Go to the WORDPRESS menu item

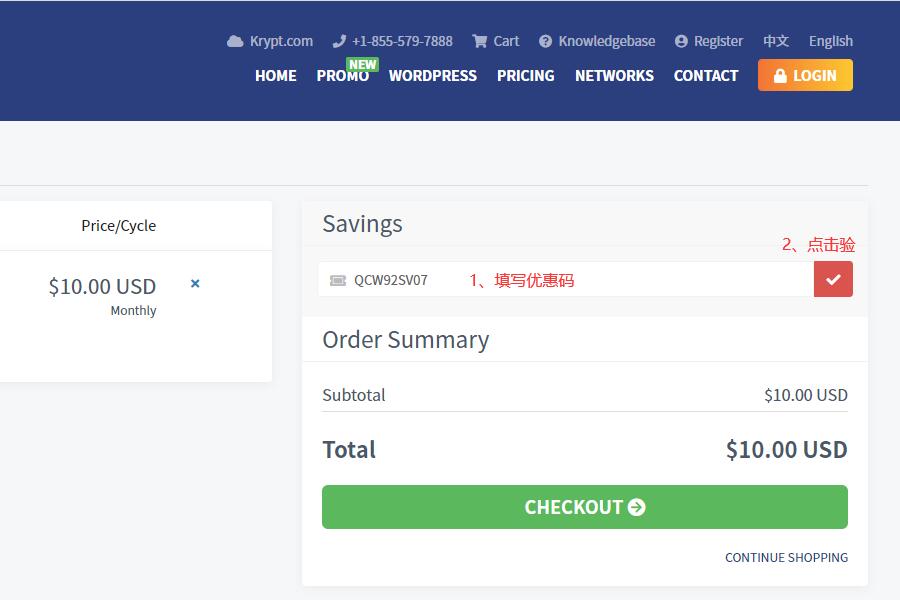[433, 76]
